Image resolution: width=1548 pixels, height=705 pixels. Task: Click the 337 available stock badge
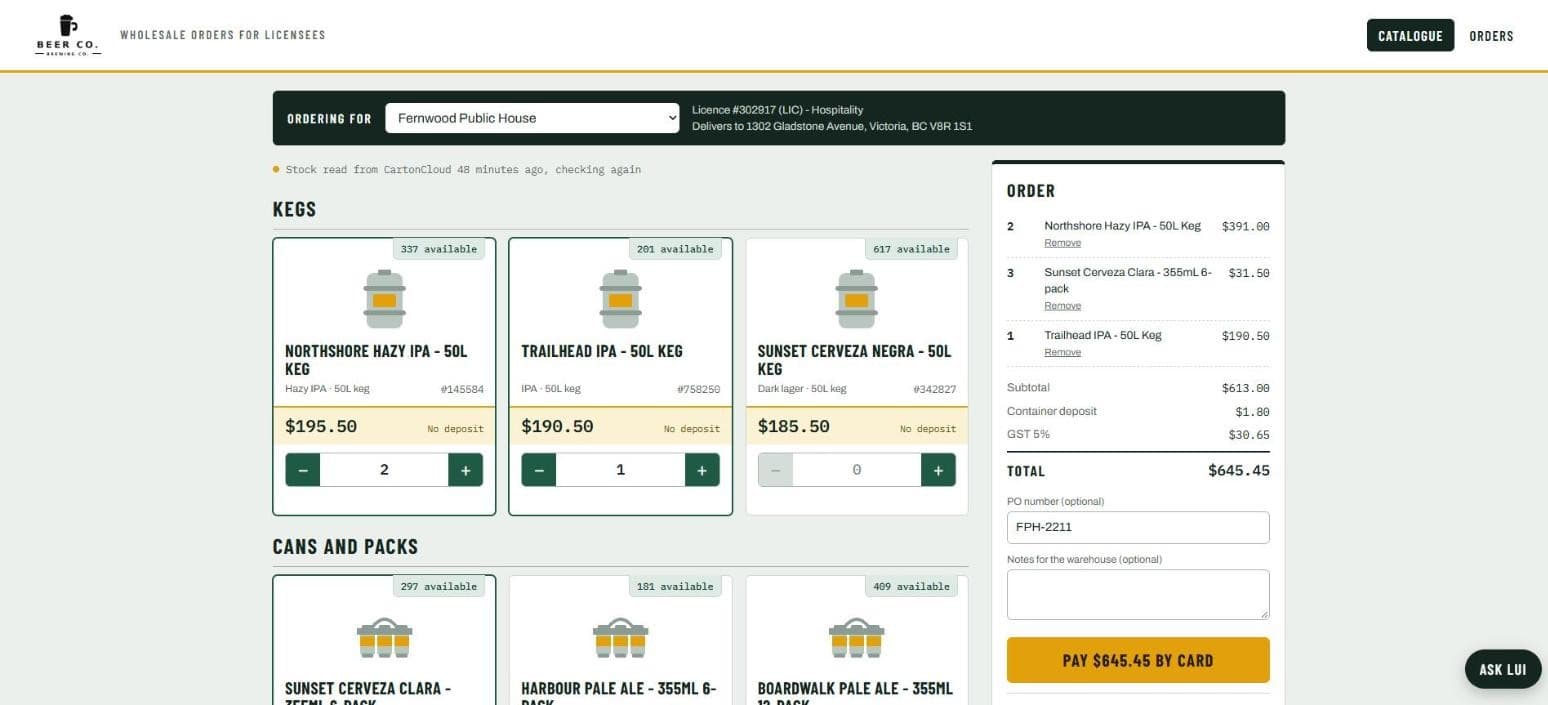coord(438,249)
